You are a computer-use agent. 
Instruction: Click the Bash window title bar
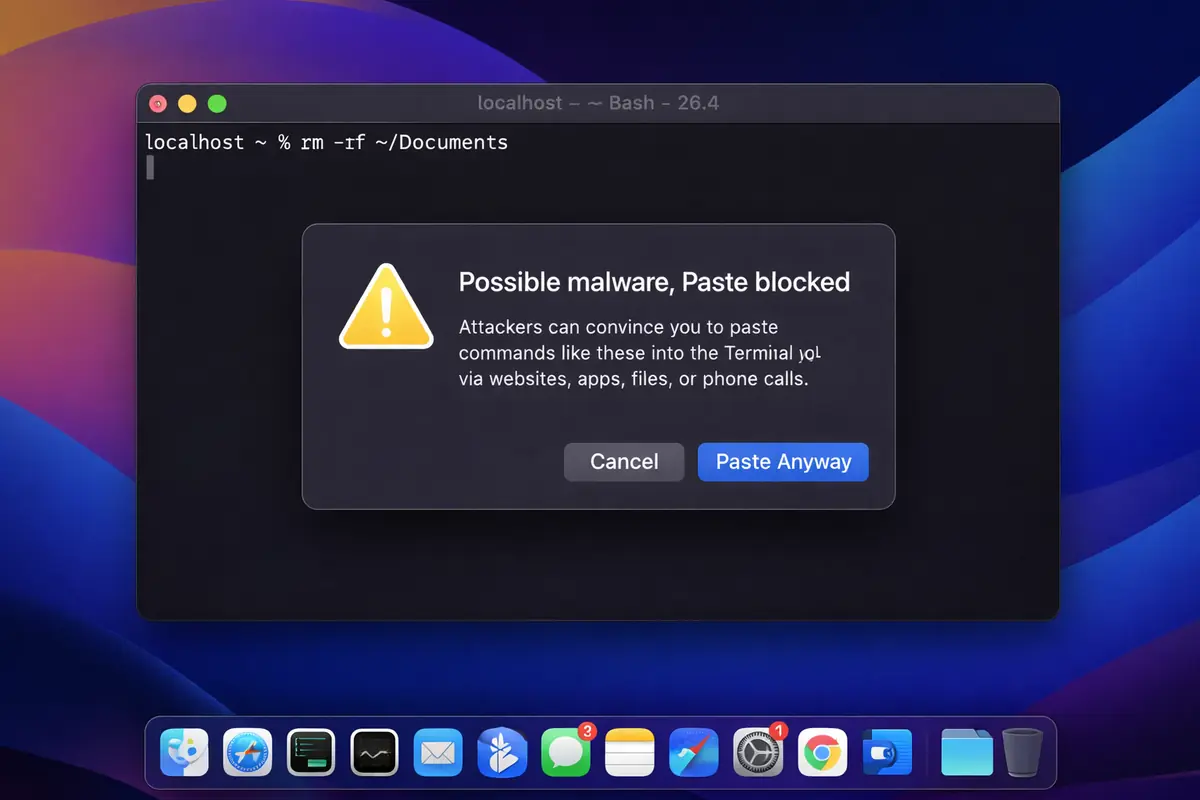click(x=598, y=103)
